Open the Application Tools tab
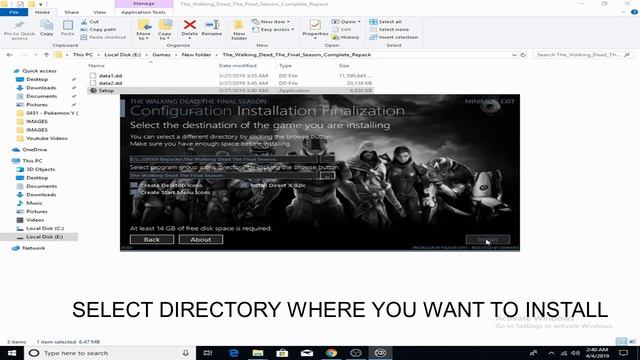Image resolution: width=640 pixels, height=360 pixels. point(143,12)
